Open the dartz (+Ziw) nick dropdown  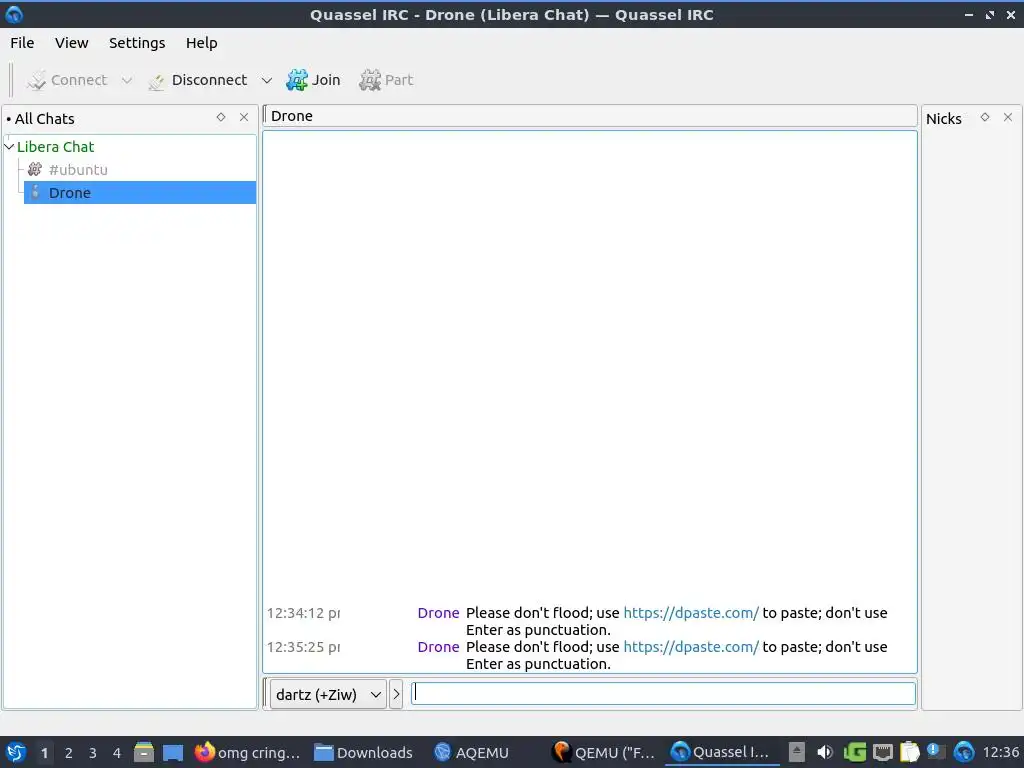[x=328, y=694]
